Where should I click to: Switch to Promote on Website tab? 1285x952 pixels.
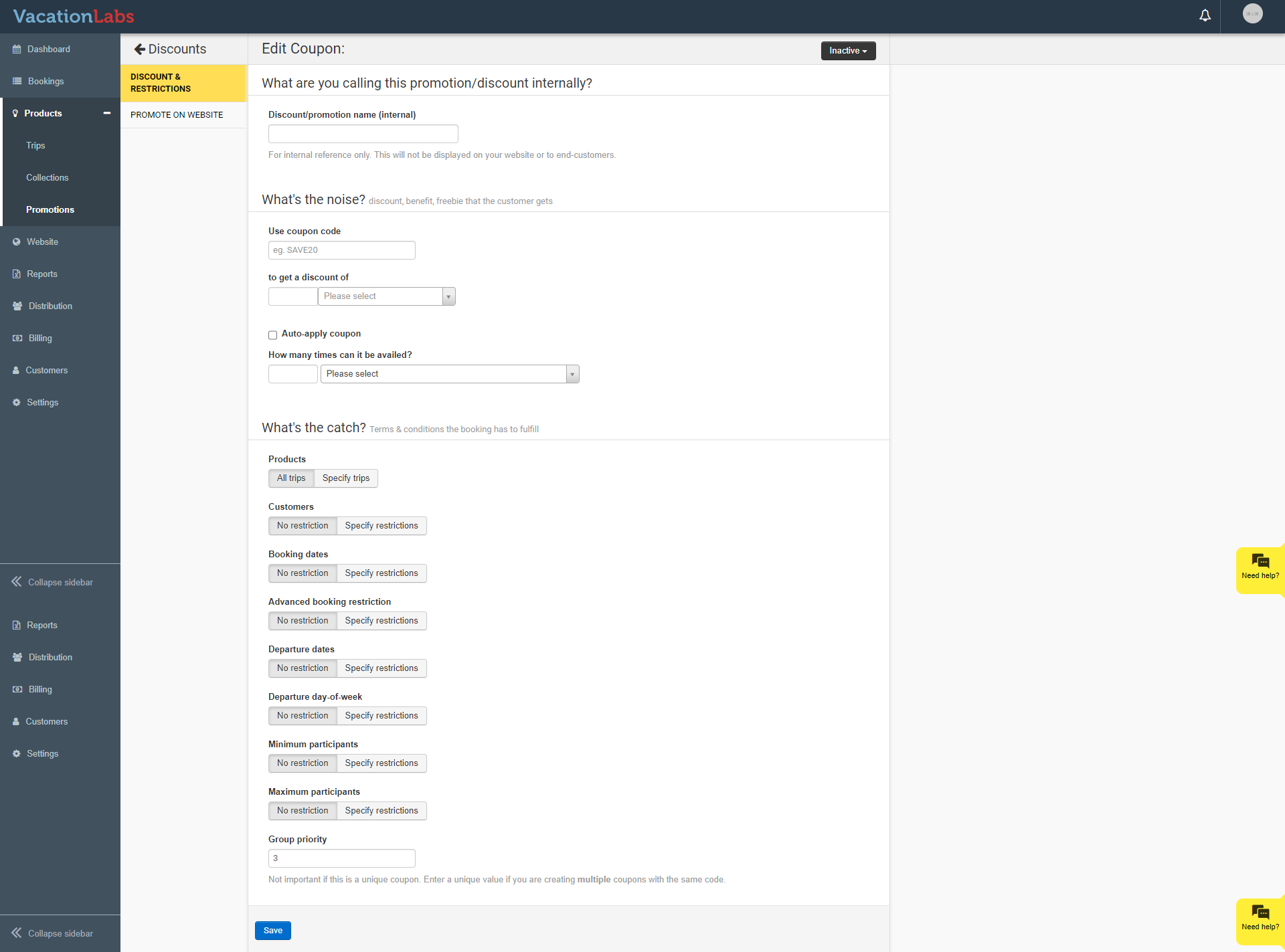177,115
